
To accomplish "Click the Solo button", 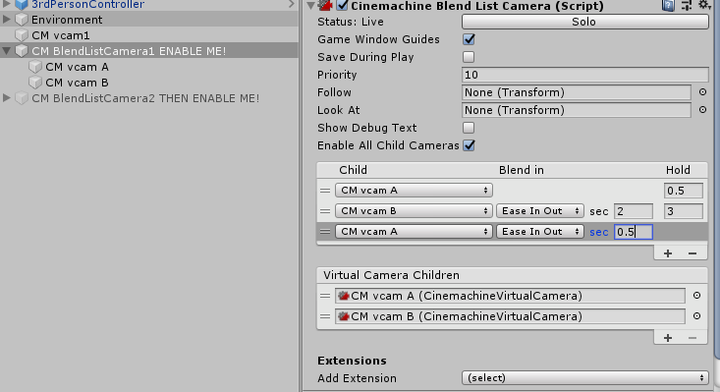I will pyautogui.click(x=585, y=22).
